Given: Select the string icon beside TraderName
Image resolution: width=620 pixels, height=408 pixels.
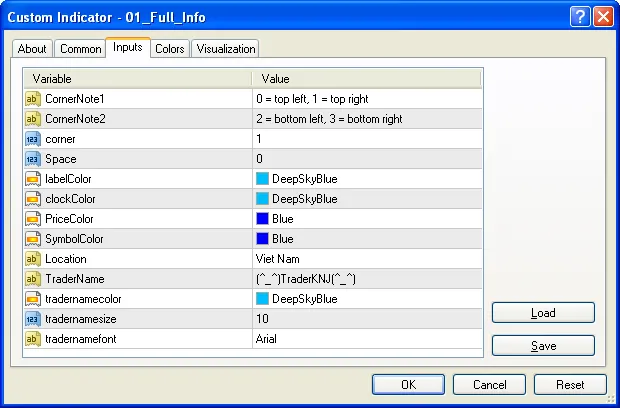Looking at the screenshot, I should (x=32, y=279).
